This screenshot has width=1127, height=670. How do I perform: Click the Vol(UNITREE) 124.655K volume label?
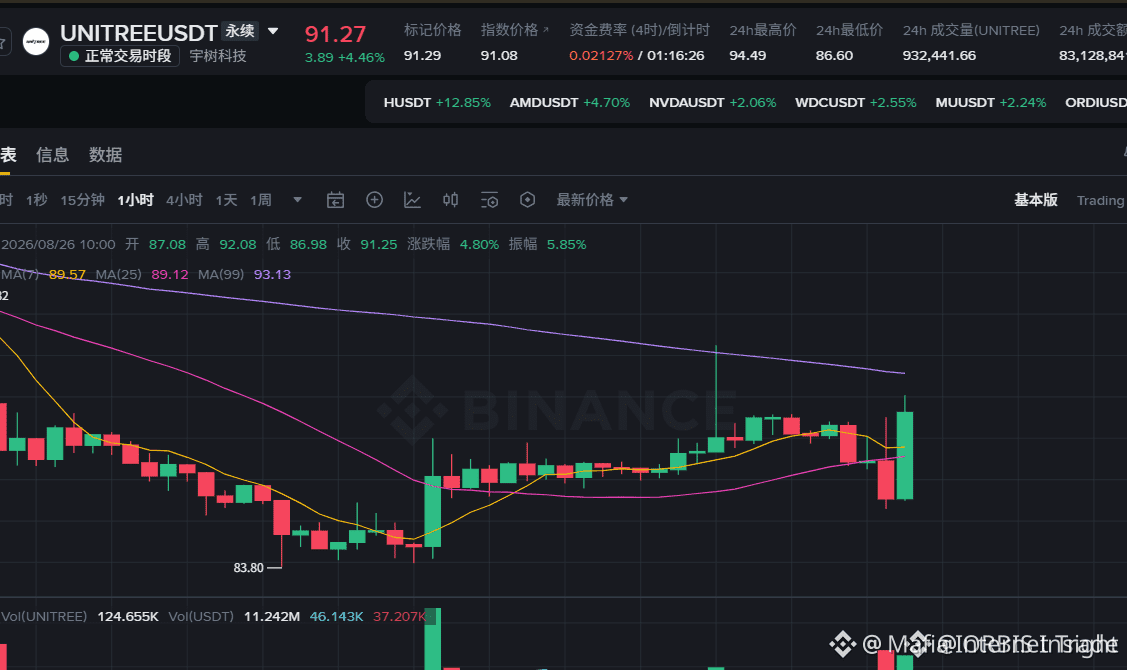coord(80,617)
